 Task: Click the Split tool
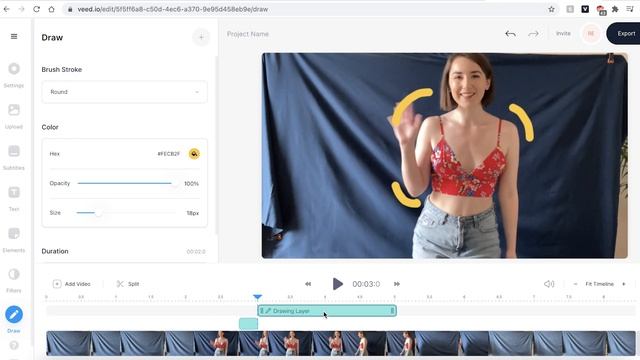[128, 284]
